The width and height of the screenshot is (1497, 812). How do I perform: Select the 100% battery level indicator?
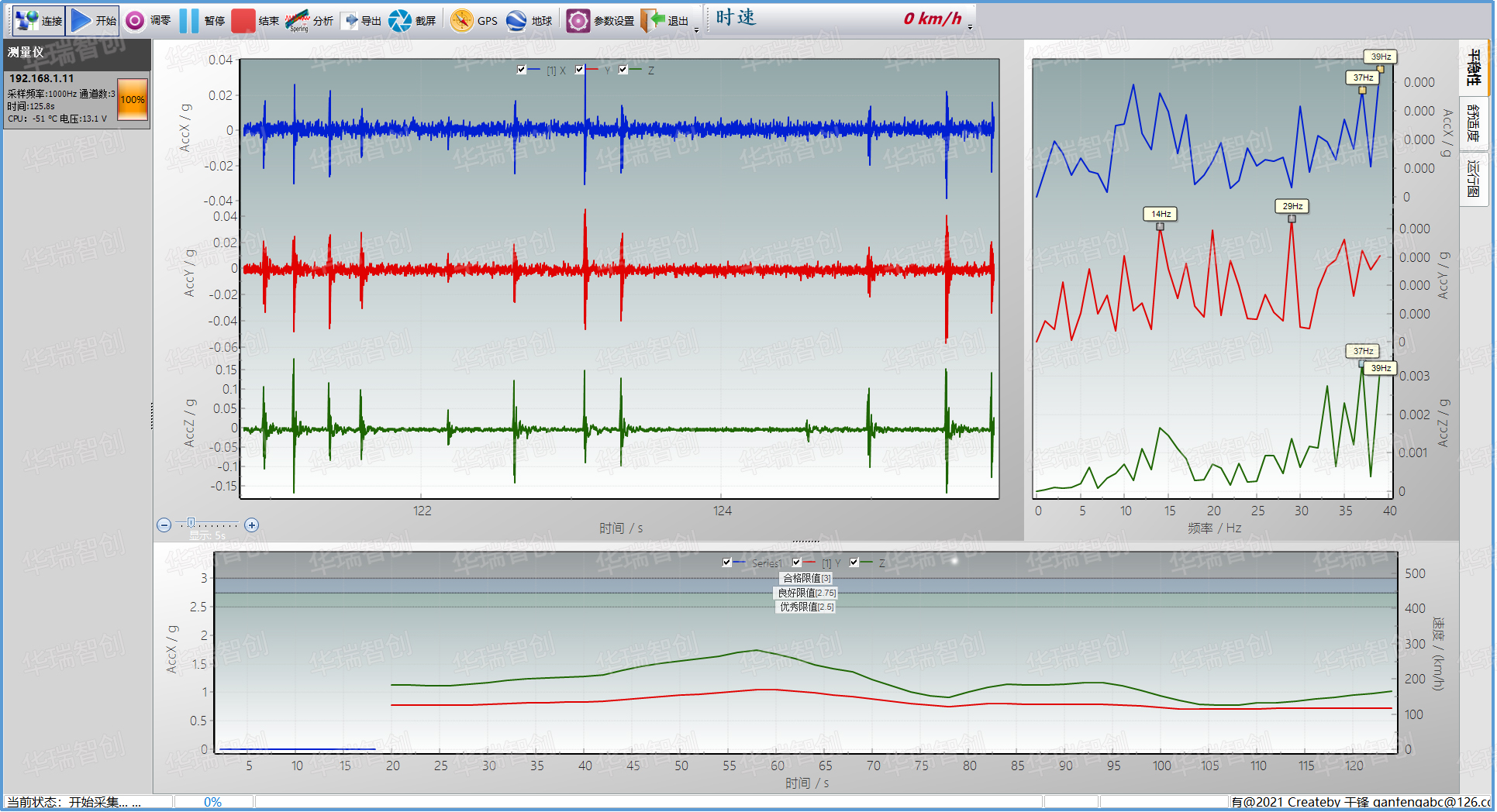133,99
